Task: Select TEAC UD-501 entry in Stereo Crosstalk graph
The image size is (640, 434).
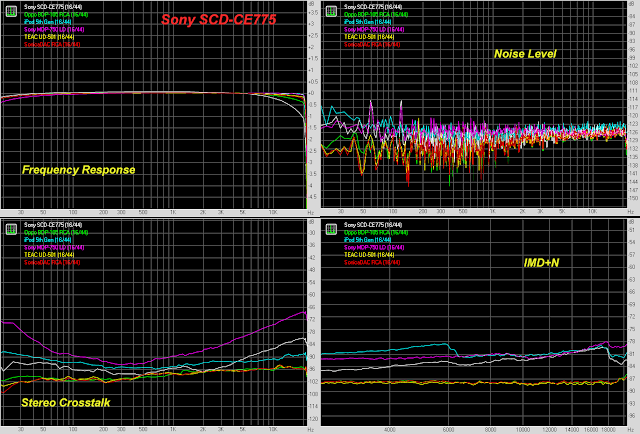Action: 49,255
